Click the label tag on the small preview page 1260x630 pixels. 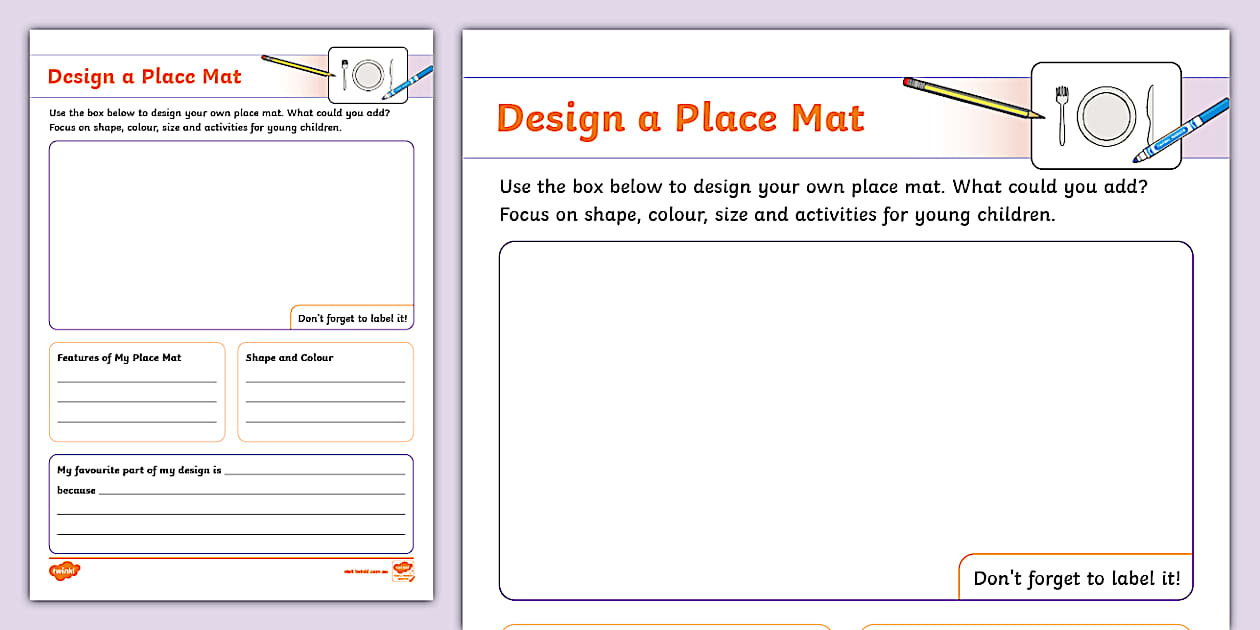(353, 317)
